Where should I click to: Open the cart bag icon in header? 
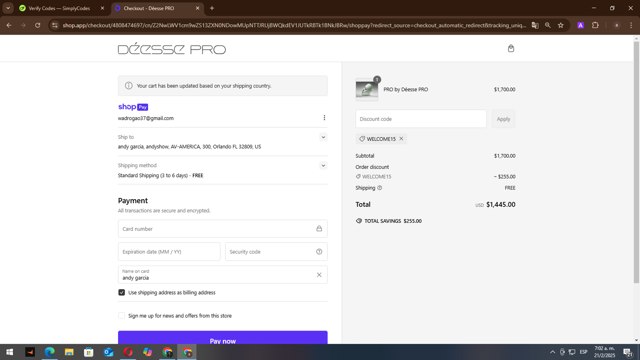[x=511, y=49]
